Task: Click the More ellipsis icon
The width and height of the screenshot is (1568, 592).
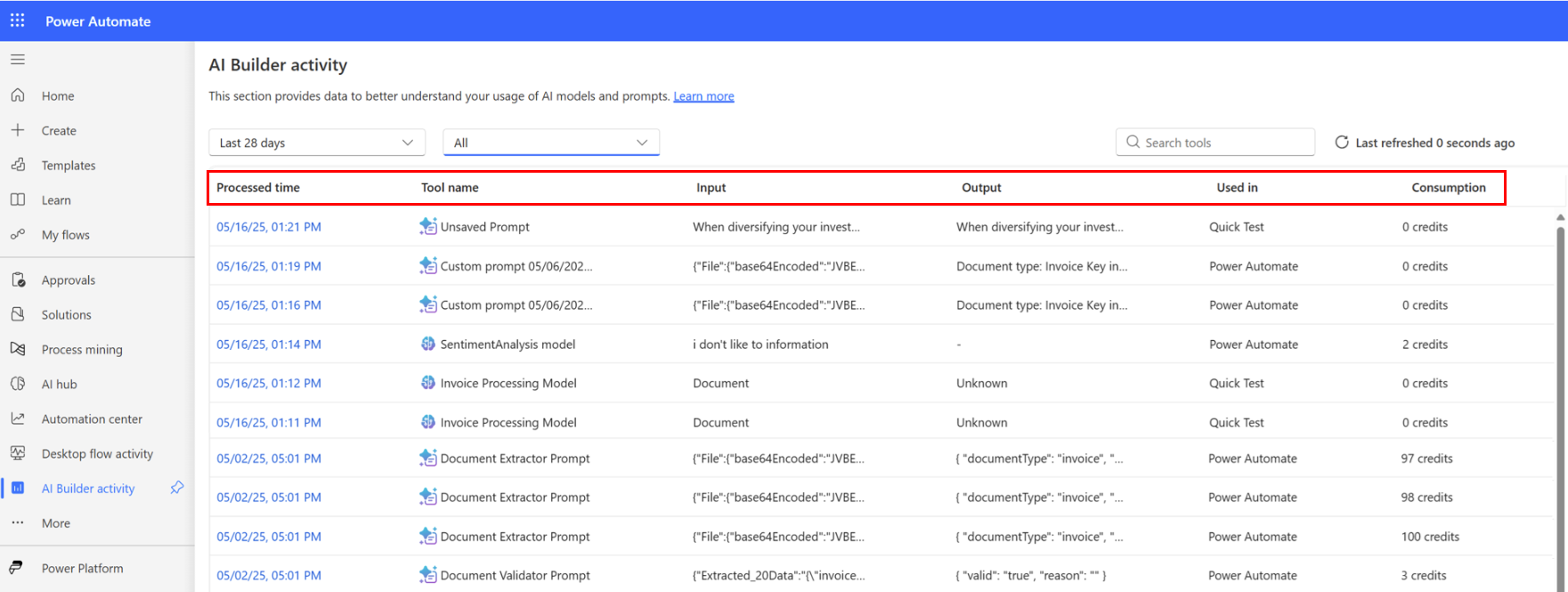Action: [18, 523]
